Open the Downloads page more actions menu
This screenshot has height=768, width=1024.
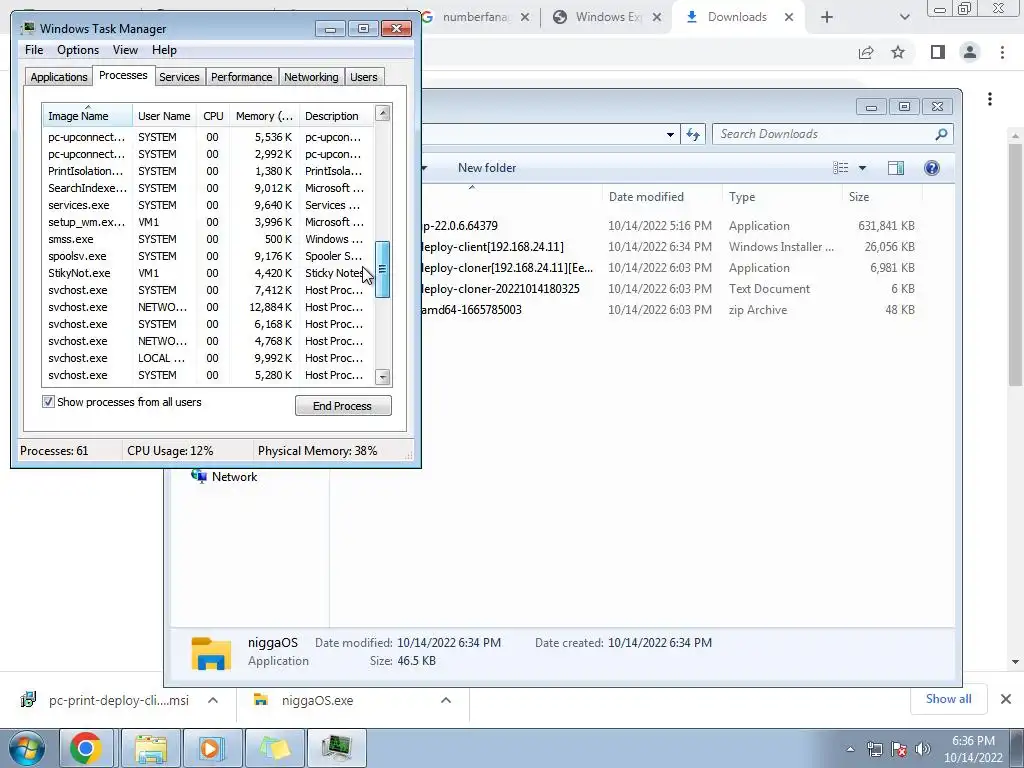tap(990, 99)
